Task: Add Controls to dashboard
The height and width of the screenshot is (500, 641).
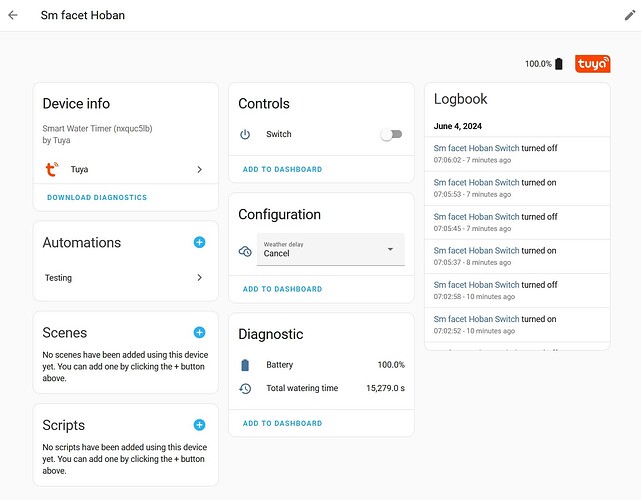Action: [x=282, y=170]
